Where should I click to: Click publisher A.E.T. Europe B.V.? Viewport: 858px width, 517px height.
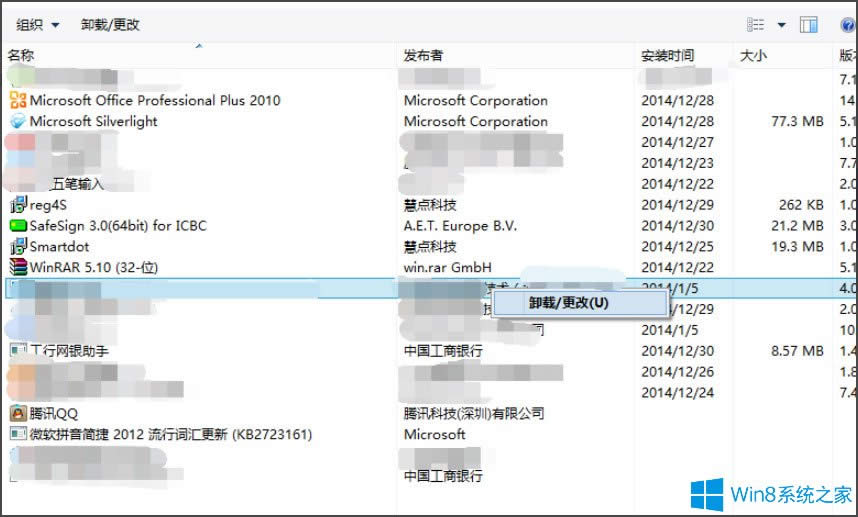coord(460,225)
